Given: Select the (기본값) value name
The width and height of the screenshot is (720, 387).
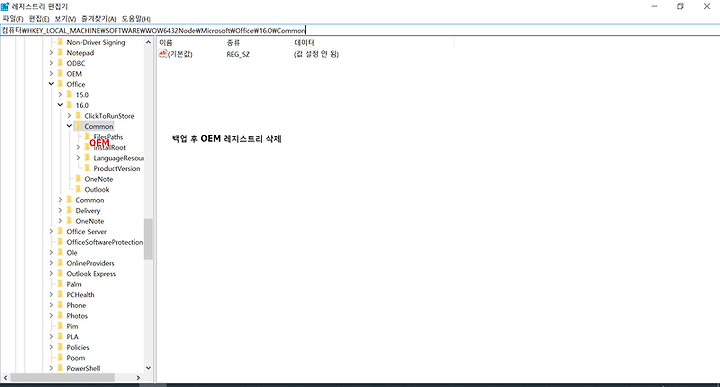Looking at the screenshot, I should point(180,54).
